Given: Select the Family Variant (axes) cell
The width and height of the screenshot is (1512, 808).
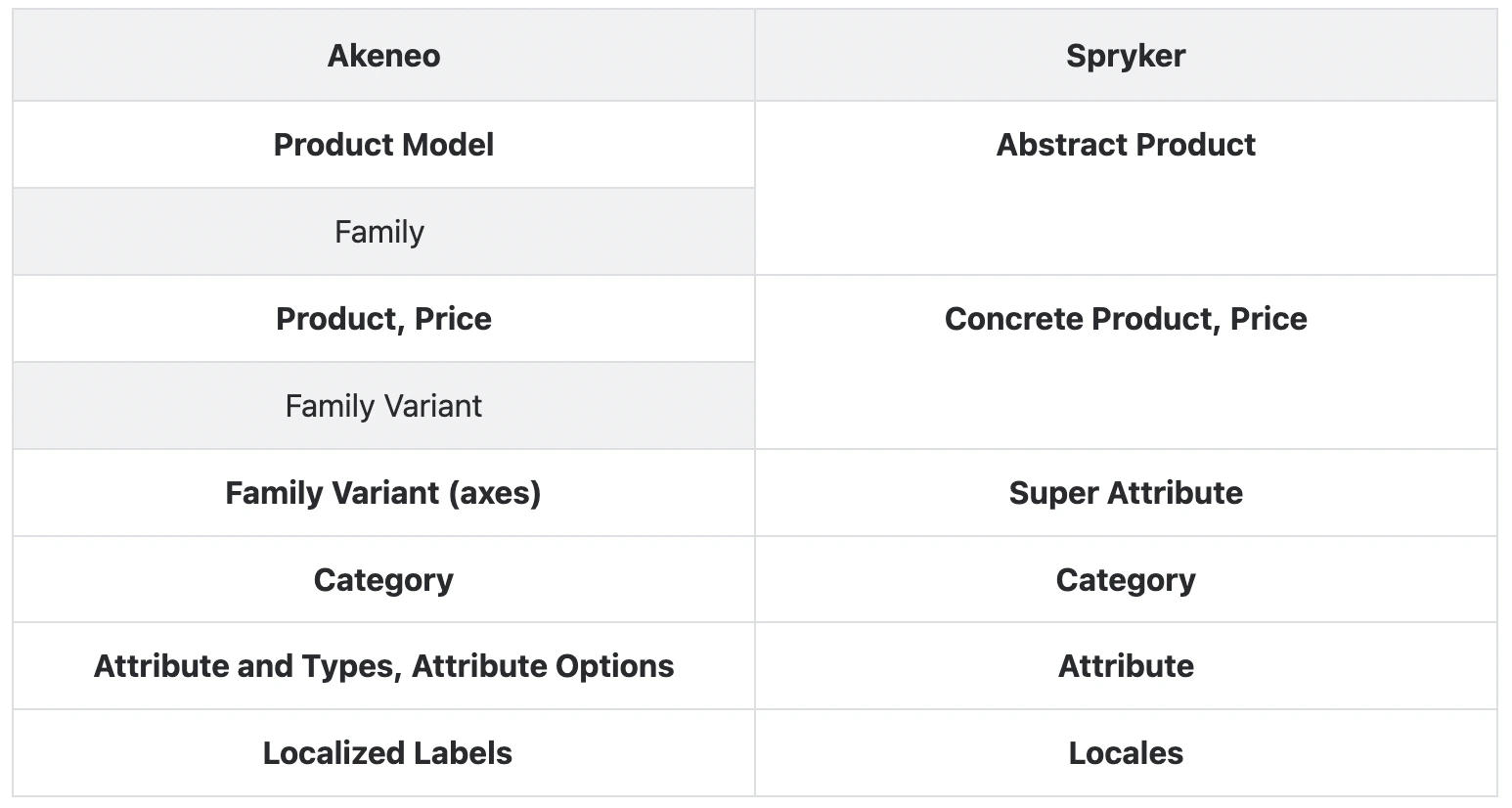Looking at the screenshot, I should click(383, 493).
